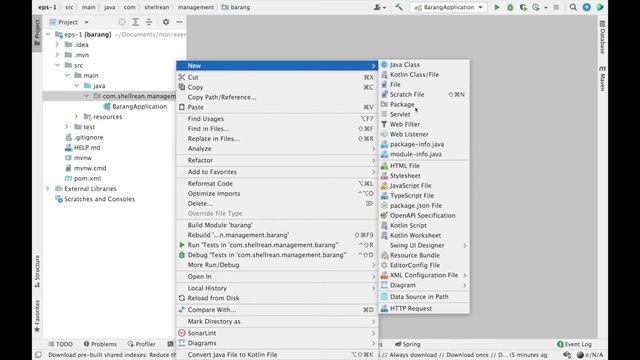The height and width of the screenshot is (360, 640).
Task: Click barang breadcrumb in navigation bar
Action: click(x=236, y=7)
